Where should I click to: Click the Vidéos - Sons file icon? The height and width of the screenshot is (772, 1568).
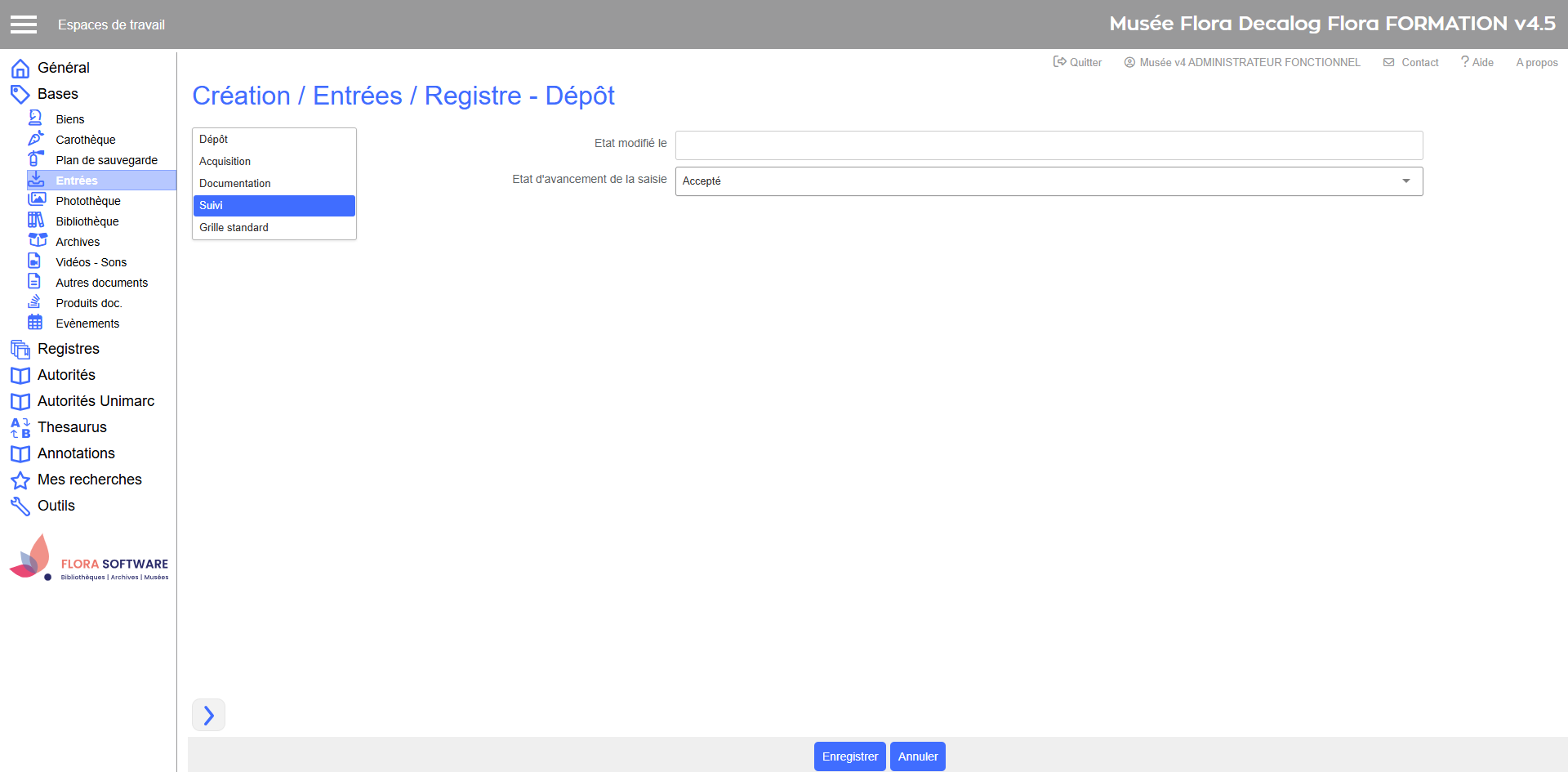tap(34, 261)
